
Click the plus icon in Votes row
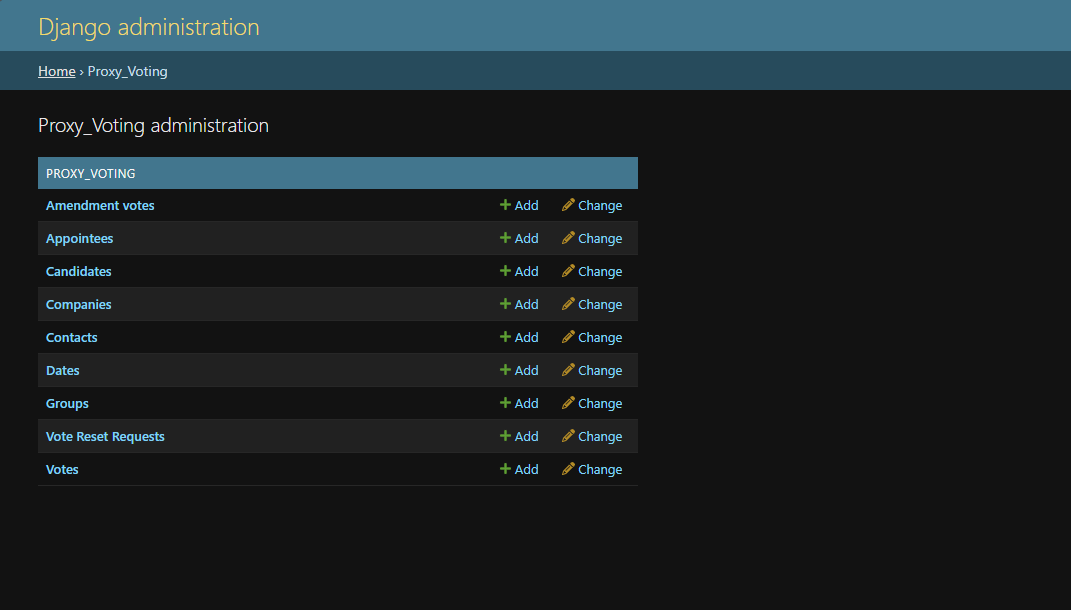[505, 469]
